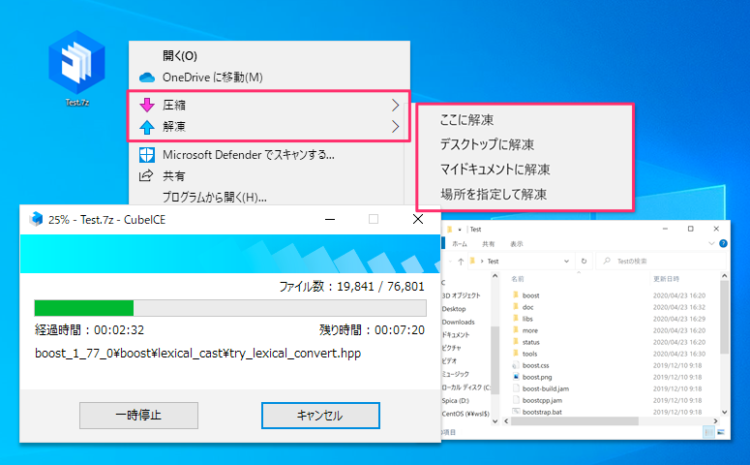Choose プログラムから開く(H)

(214, 197)
